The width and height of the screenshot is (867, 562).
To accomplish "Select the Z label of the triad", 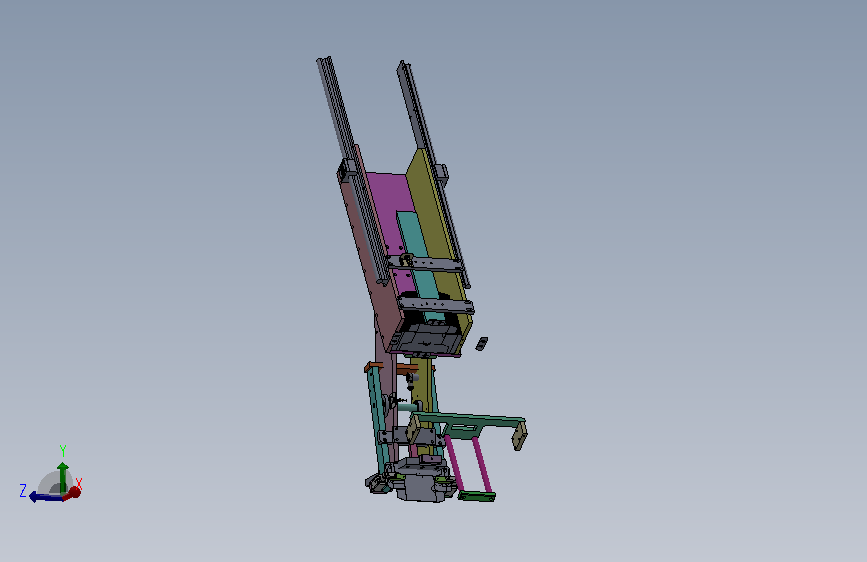I will tap(23, 490).
